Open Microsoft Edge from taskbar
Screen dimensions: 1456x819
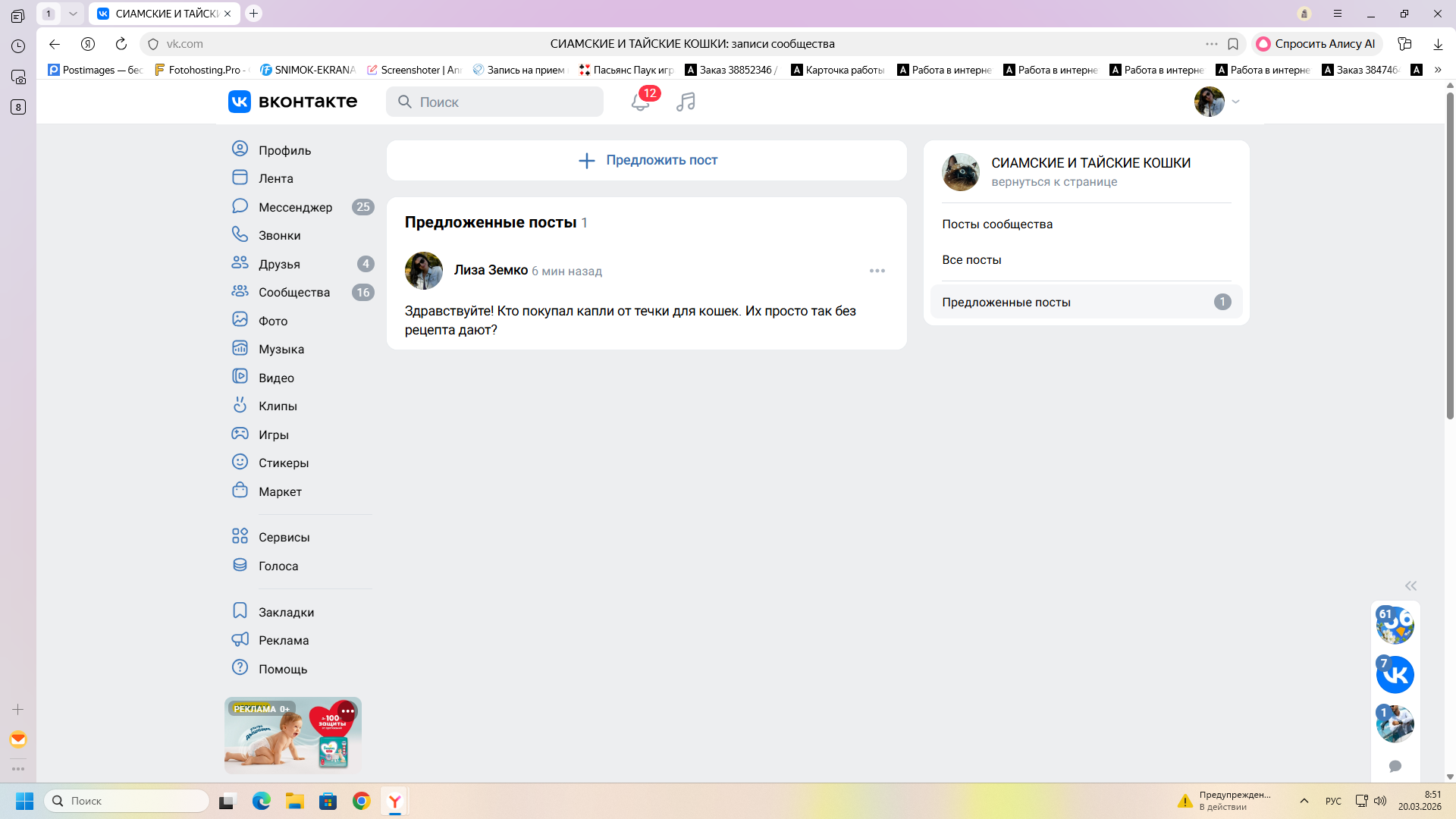(262, 801)
